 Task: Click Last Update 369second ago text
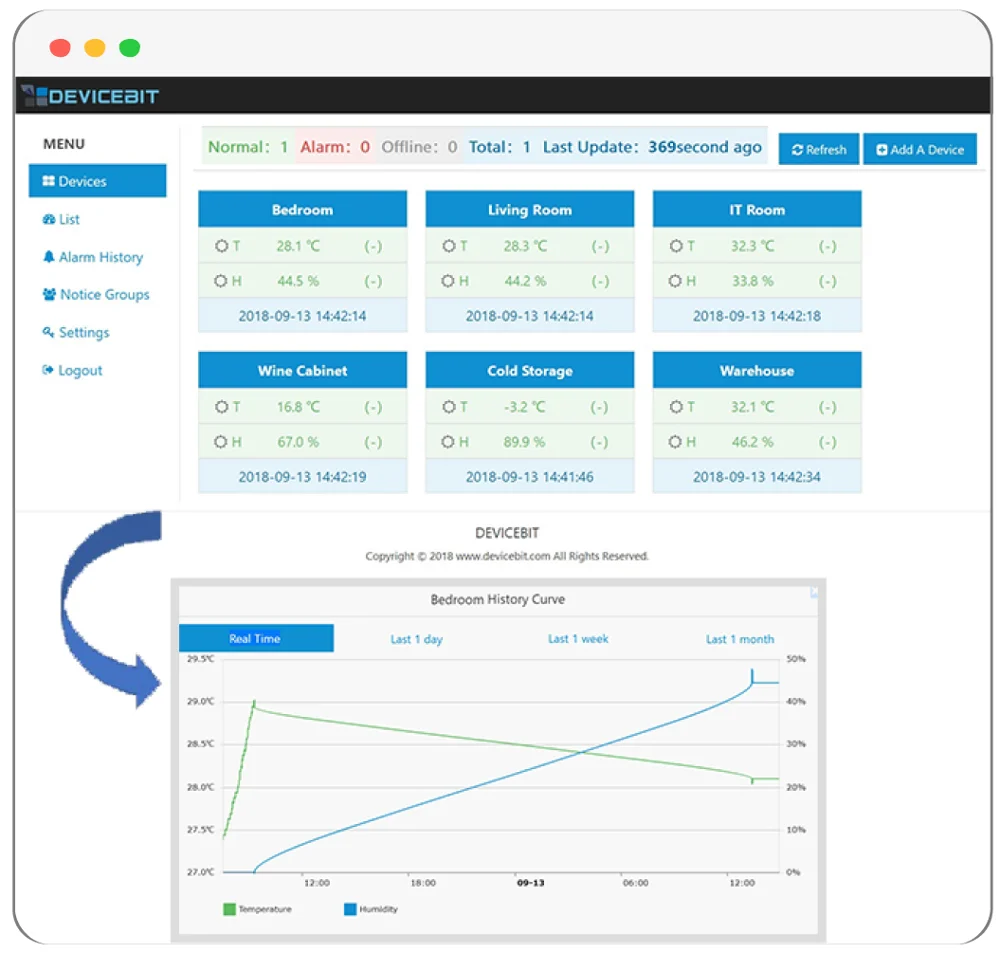pos(652,147)
